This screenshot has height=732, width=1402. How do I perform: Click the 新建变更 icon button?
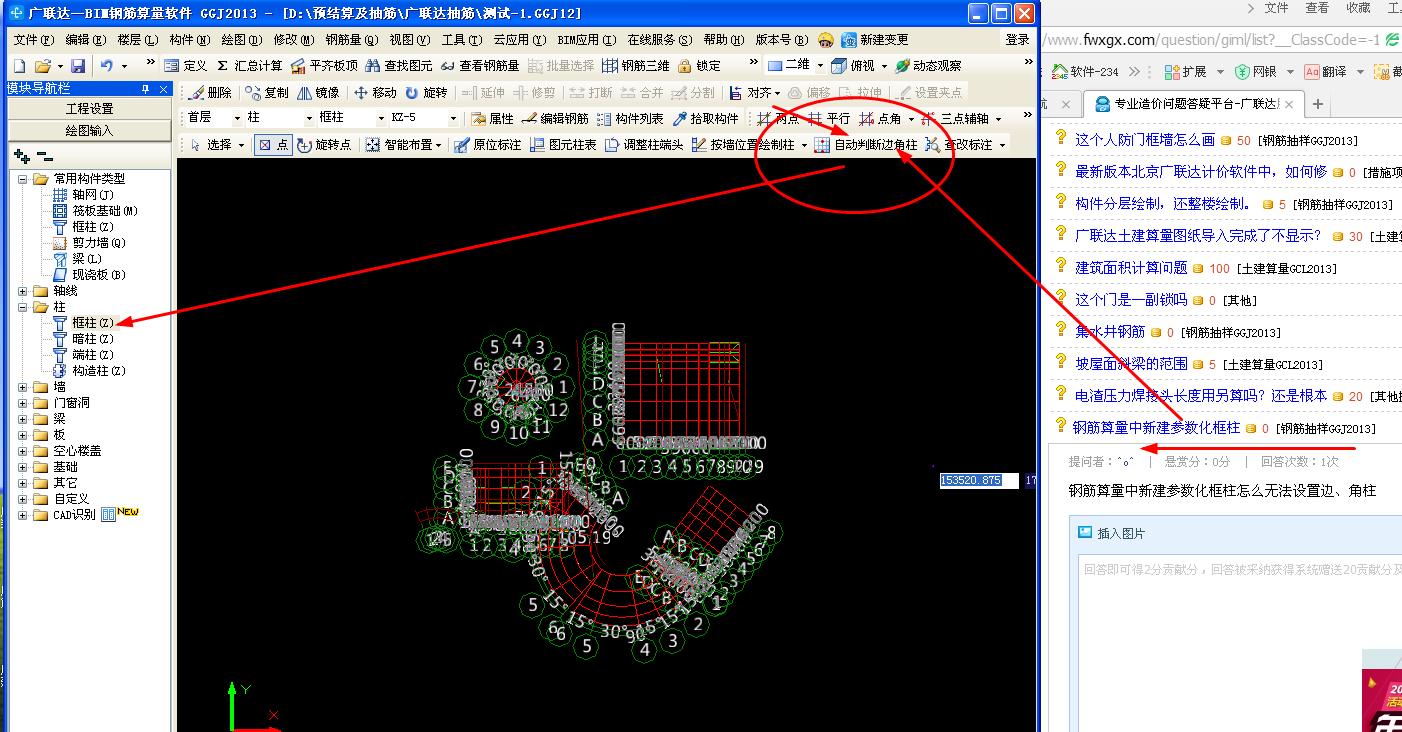(x=875, y=39)
